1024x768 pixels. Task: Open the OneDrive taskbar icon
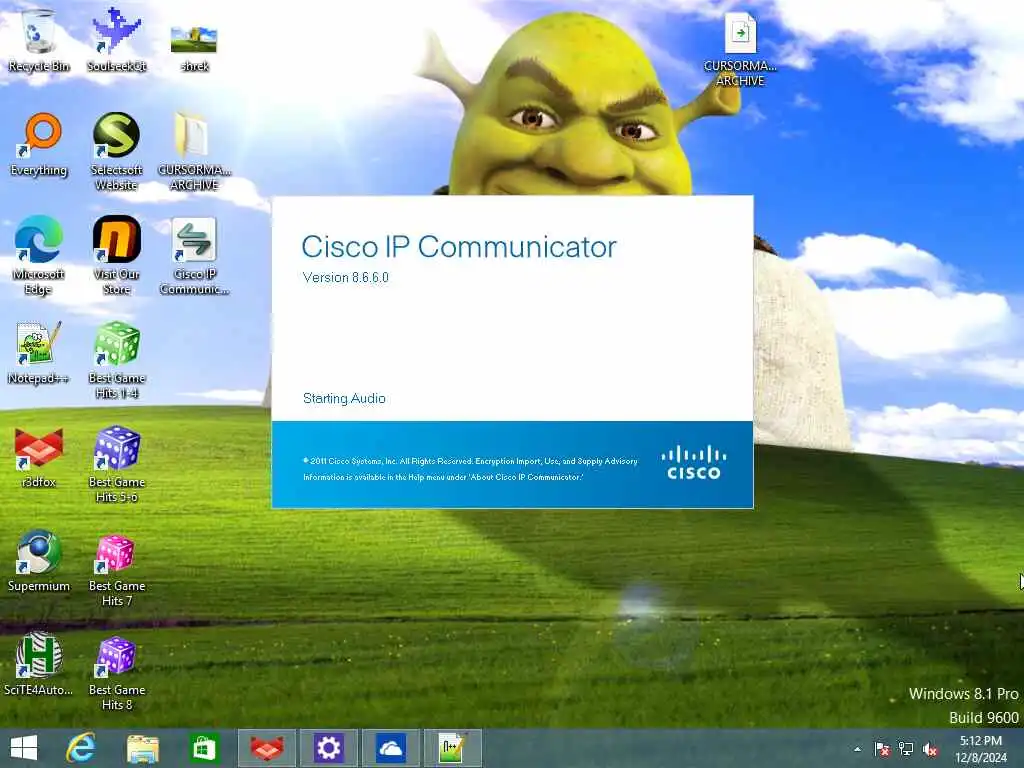391,748
